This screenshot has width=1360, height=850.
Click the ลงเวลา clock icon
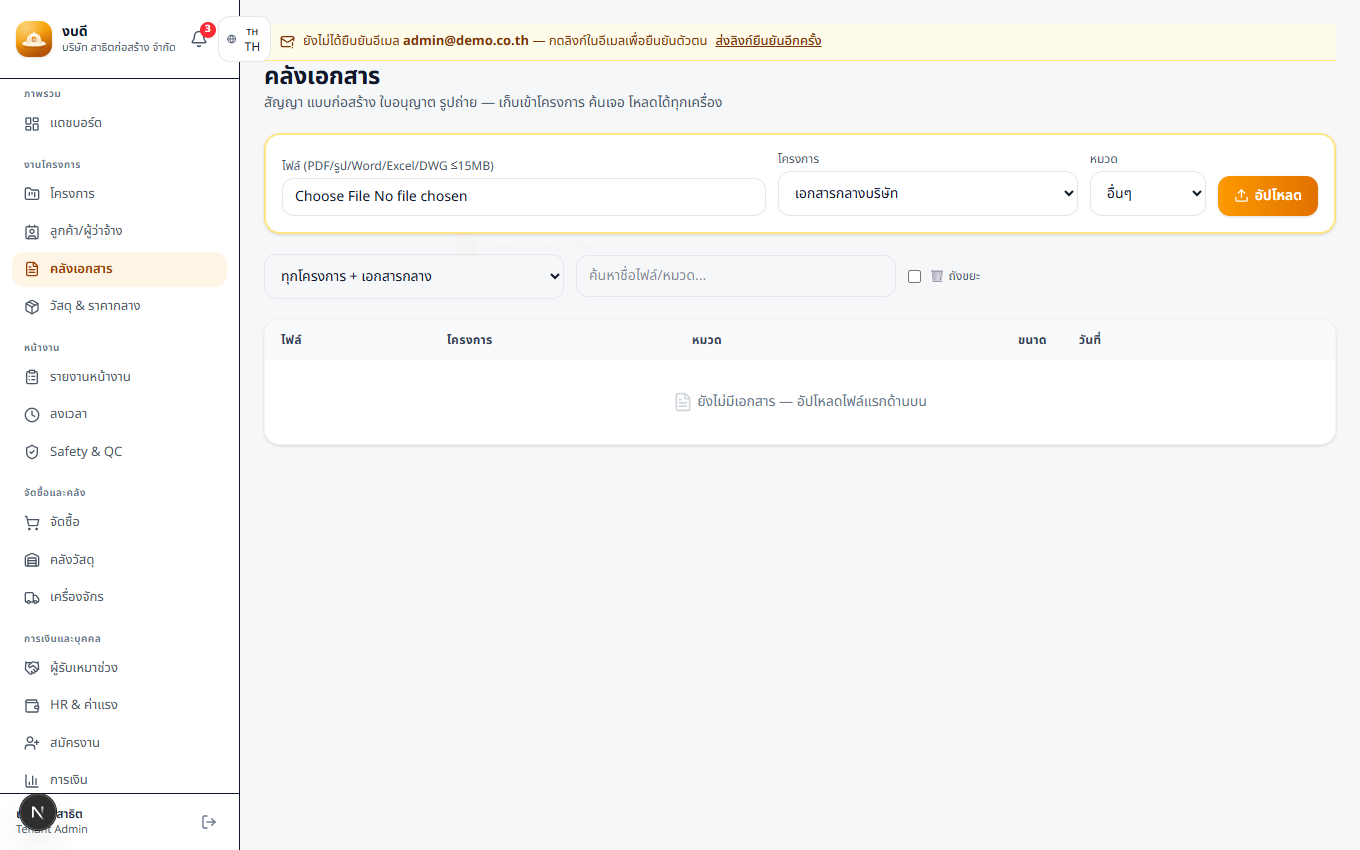[x=32, y=414]
